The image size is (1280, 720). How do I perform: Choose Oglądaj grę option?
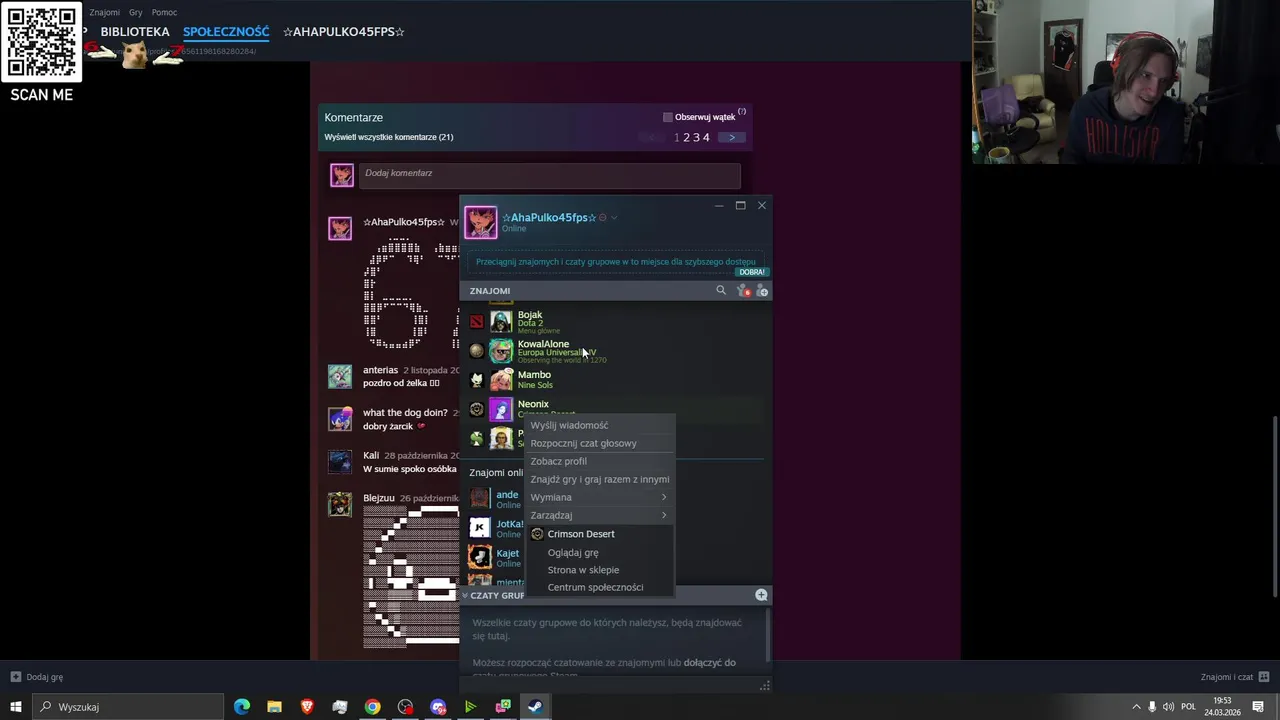tap(599, 552)
